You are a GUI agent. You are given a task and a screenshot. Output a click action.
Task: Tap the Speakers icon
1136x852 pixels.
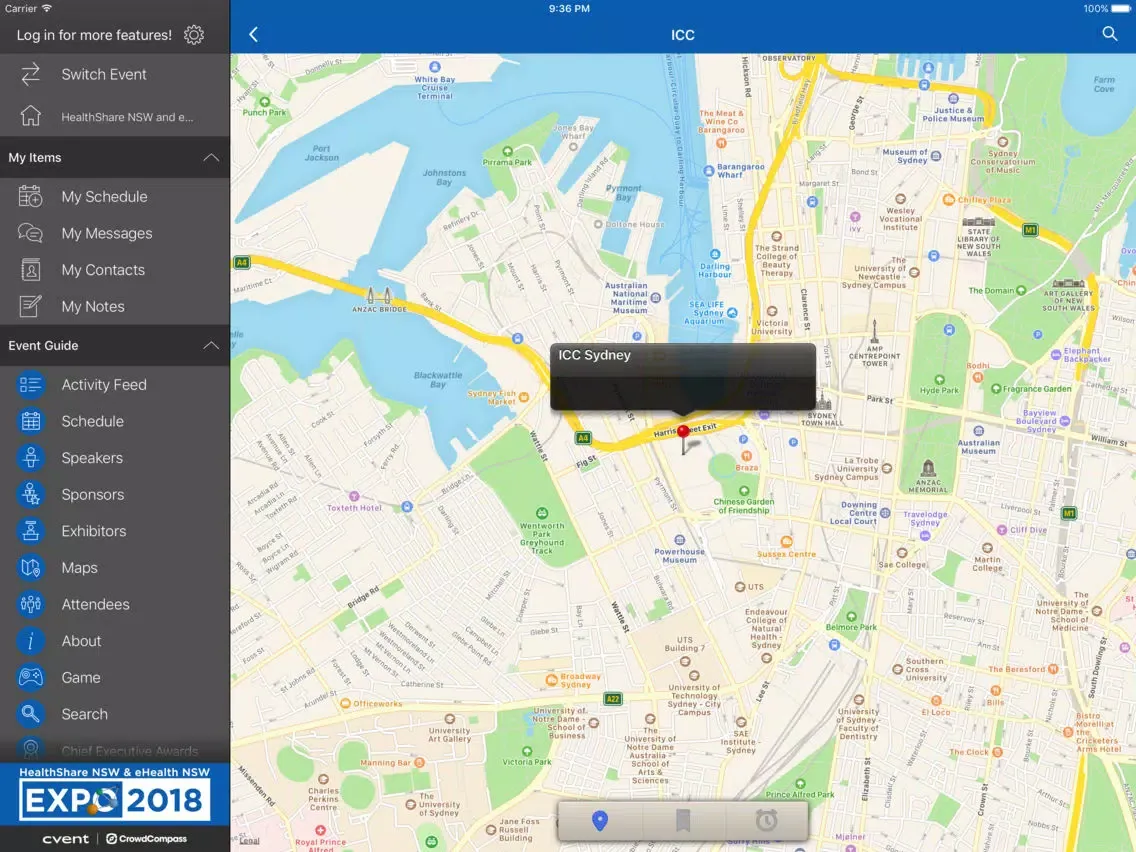coord(30,458)
